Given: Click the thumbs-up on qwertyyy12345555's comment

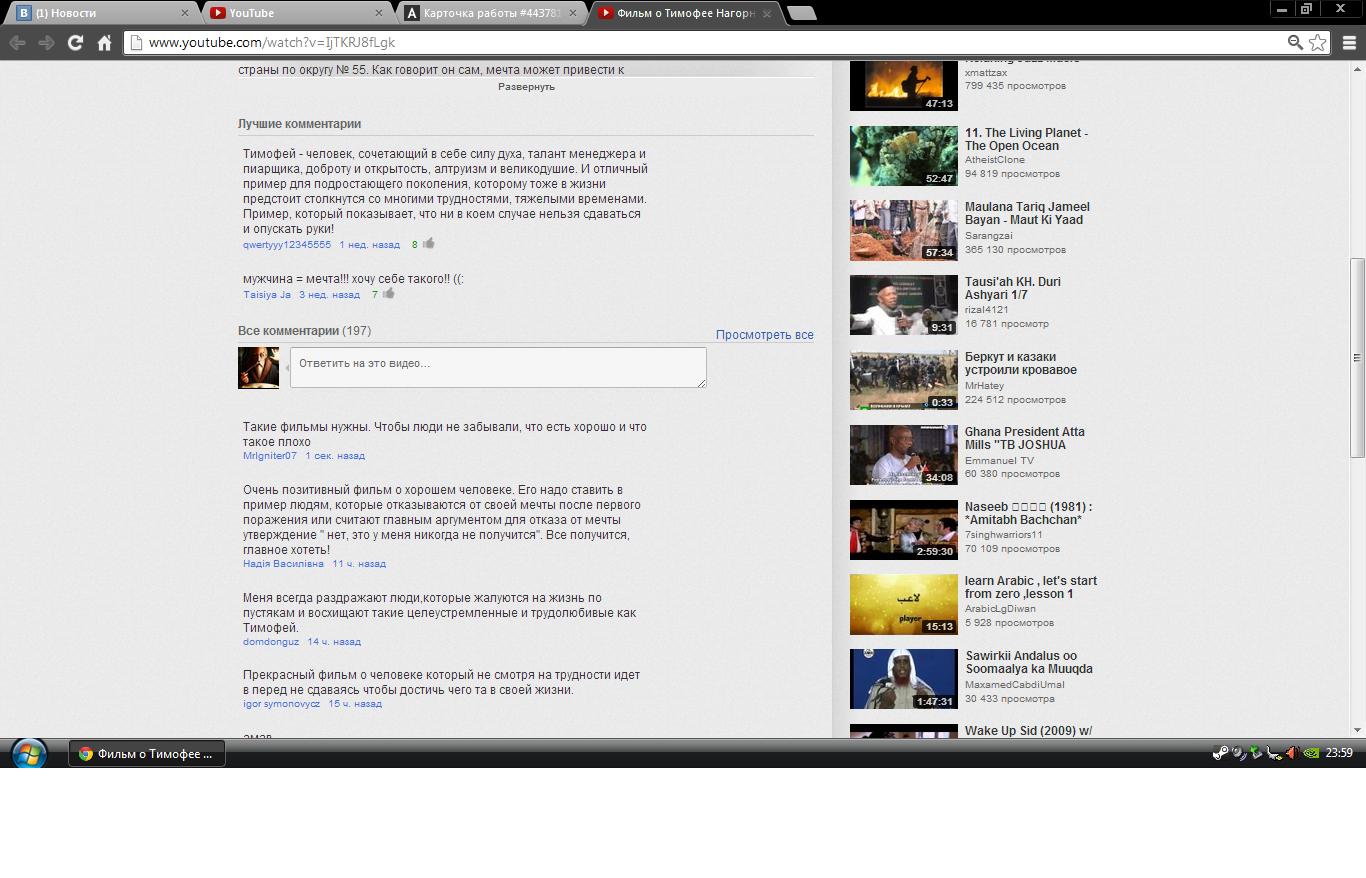Looking at the screenshot, I should click(x=428, y=243).
